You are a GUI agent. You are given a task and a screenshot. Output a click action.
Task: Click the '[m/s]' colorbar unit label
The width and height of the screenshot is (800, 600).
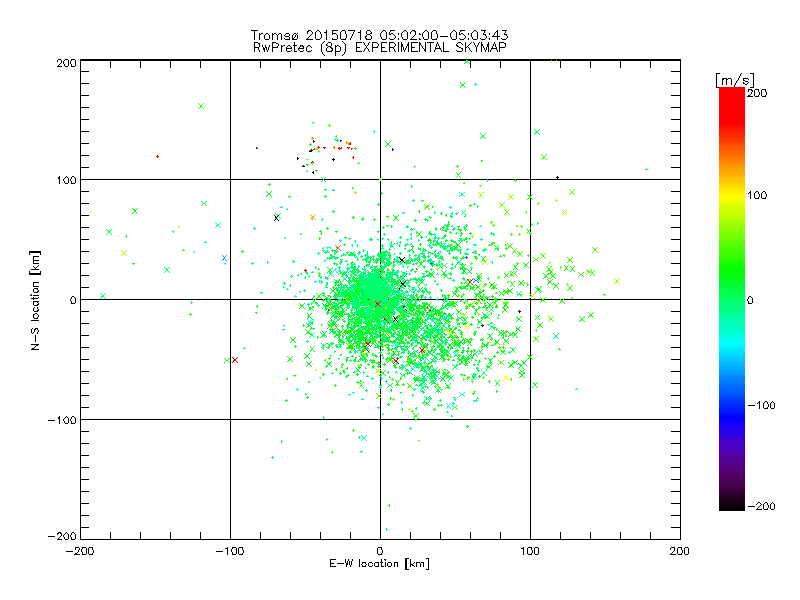734,80
